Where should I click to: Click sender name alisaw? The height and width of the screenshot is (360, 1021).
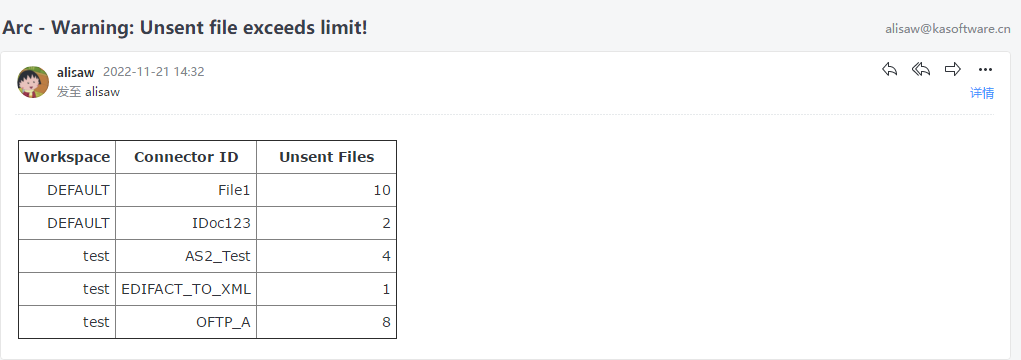76,72
